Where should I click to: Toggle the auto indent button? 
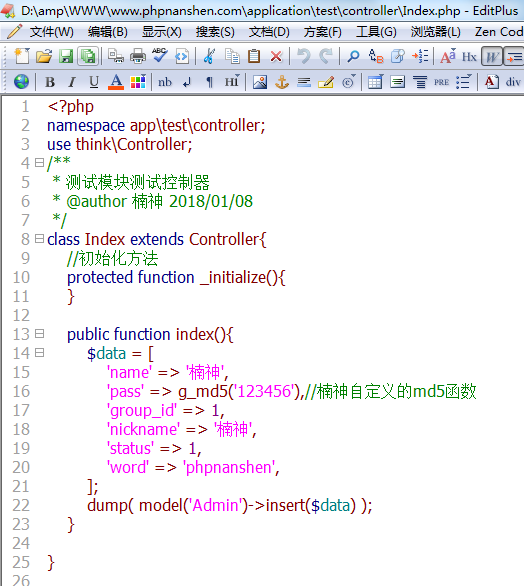pos(514,57)
